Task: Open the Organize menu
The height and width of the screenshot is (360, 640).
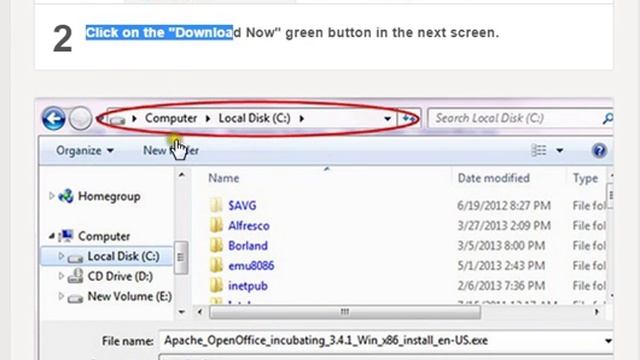Action: click(x=85, y=151)
